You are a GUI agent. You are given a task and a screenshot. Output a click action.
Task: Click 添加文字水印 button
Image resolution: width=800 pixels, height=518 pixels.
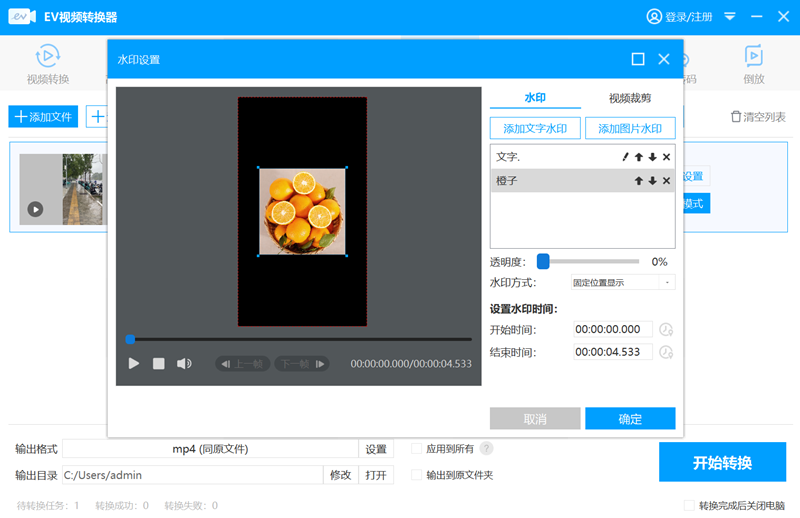pos(535,129)
